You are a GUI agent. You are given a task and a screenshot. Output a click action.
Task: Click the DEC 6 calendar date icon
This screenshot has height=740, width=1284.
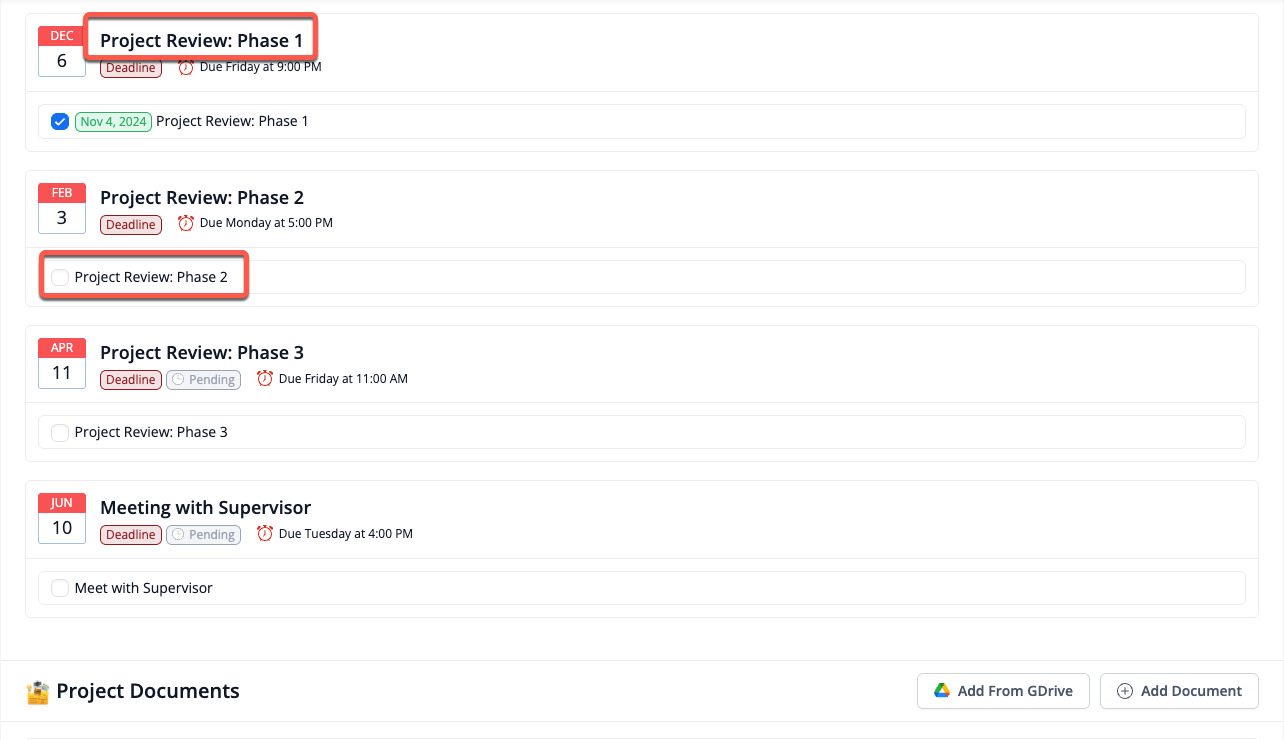pyautogui.click(x=62, y=52)
